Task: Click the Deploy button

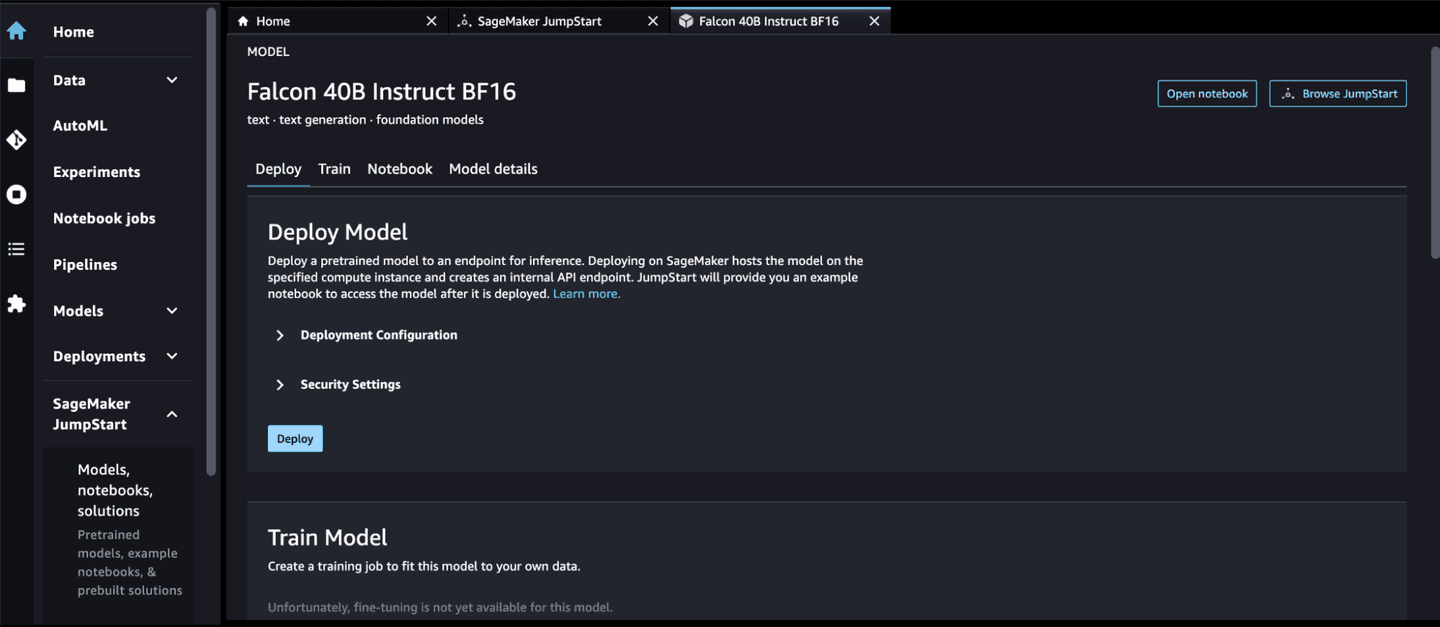Action: (294, 438)
